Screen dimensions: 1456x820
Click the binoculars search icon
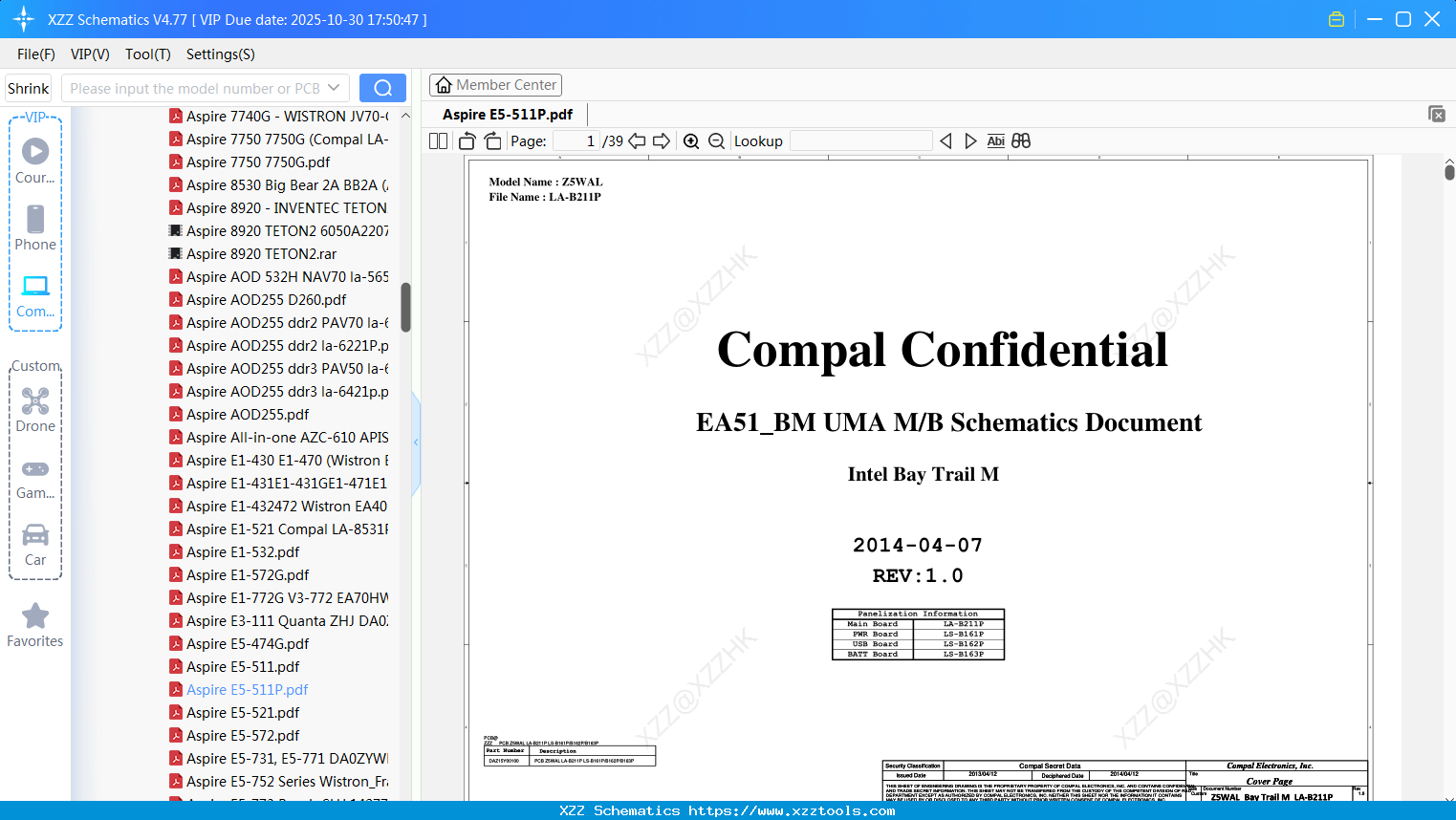(x=1021, y=141)
